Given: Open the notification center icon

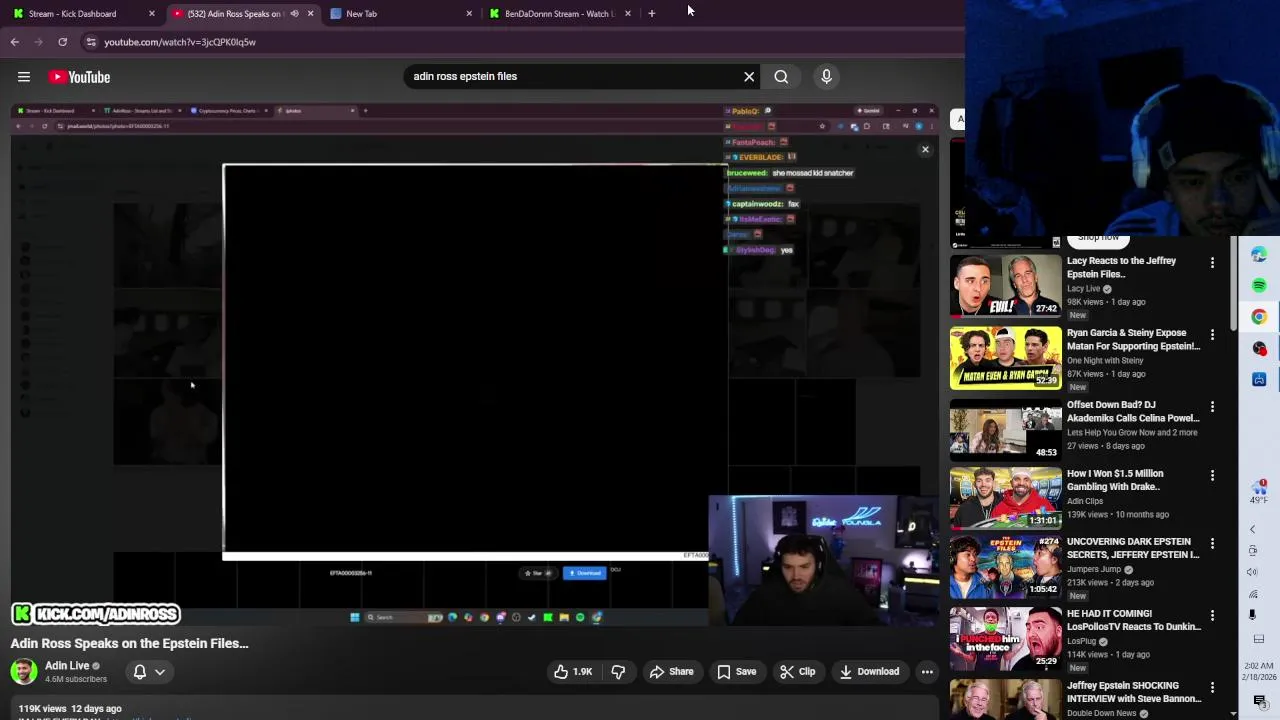Looking at the screenshot, I should click(1259, 701).
